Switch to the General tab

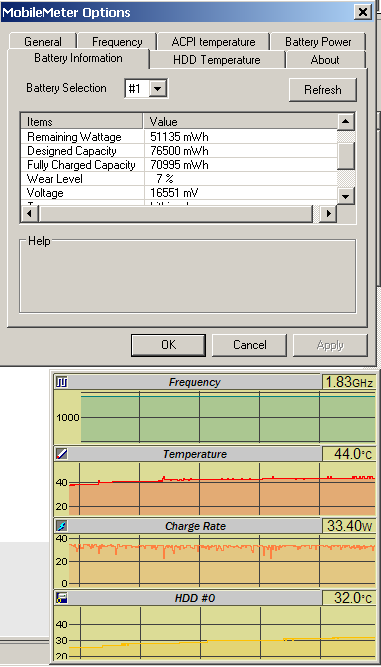coord(43,42)
